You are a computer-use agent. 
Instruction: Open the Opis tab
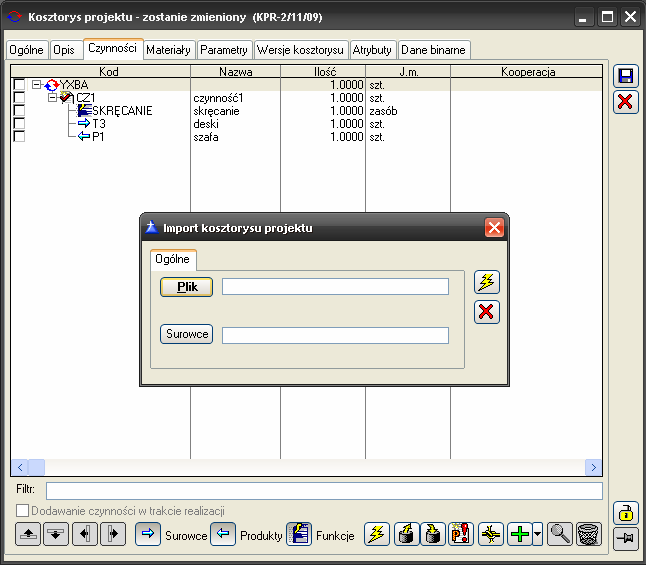(x=64, y=50)
